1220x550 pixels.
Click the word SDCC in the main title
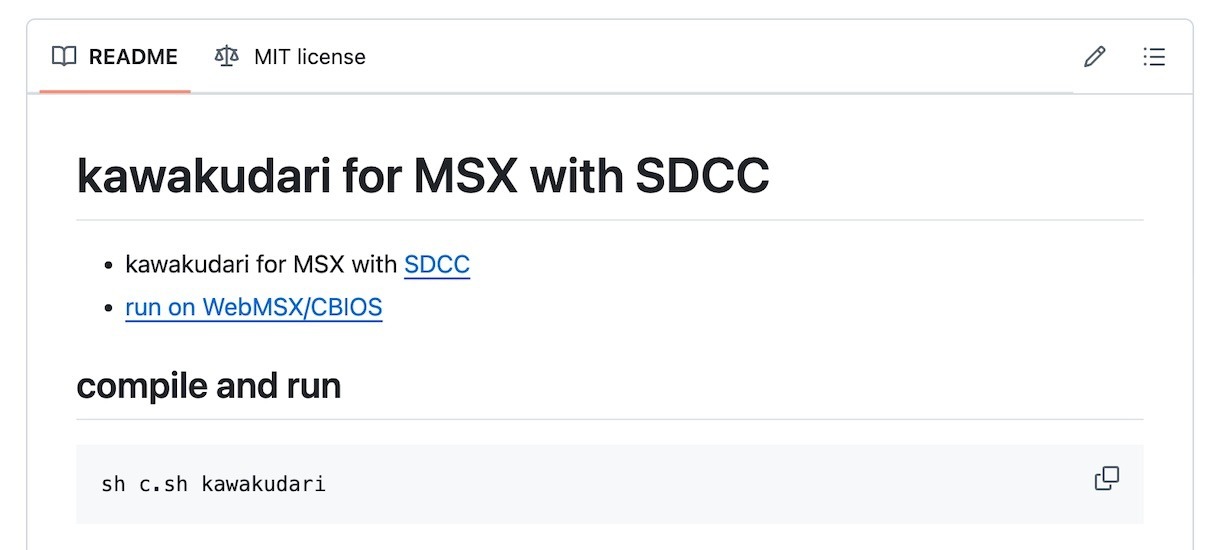[x=702, y=177]
